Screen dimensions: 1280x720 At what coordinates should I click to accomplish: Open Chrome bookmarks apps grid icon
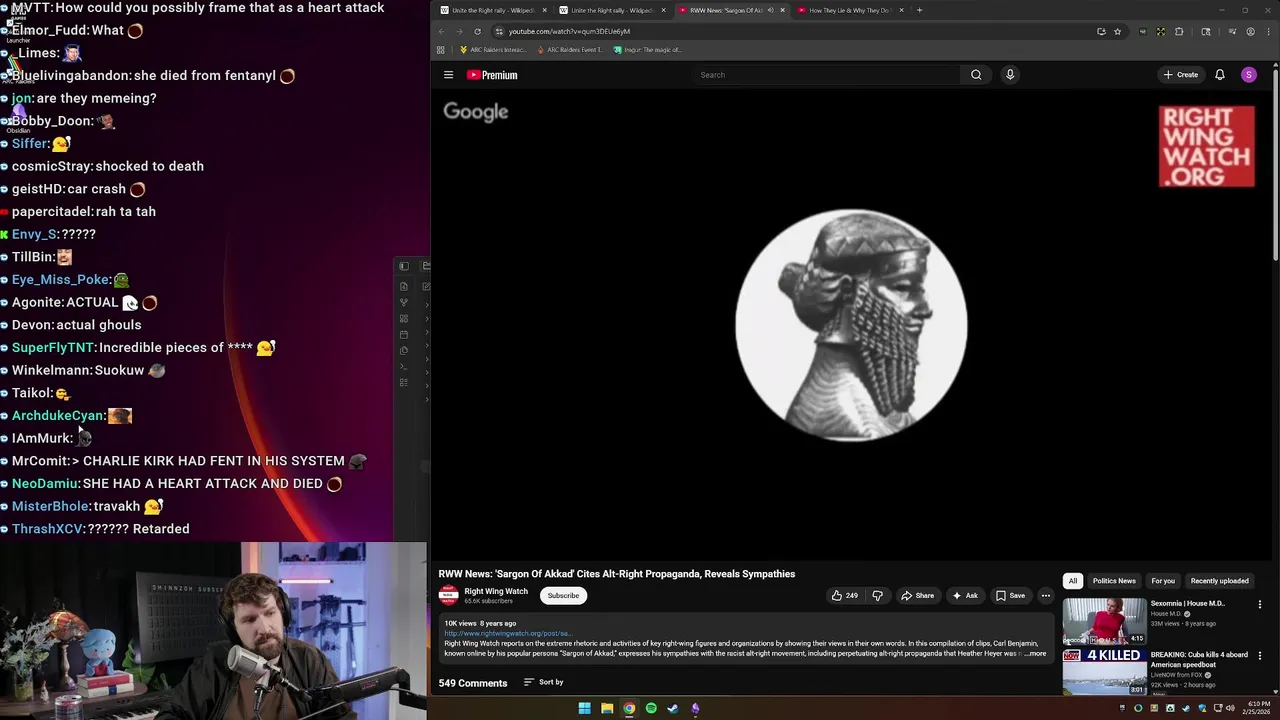click(x=440, y=50)
